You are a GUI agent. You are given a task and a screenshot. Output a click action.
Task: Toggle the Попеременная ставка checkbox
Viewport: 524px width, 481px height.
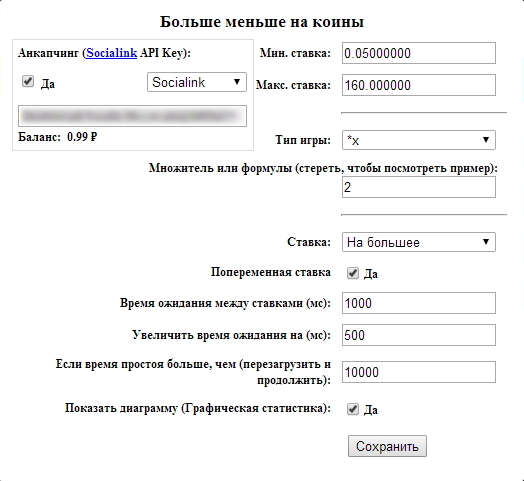point(353,273)
